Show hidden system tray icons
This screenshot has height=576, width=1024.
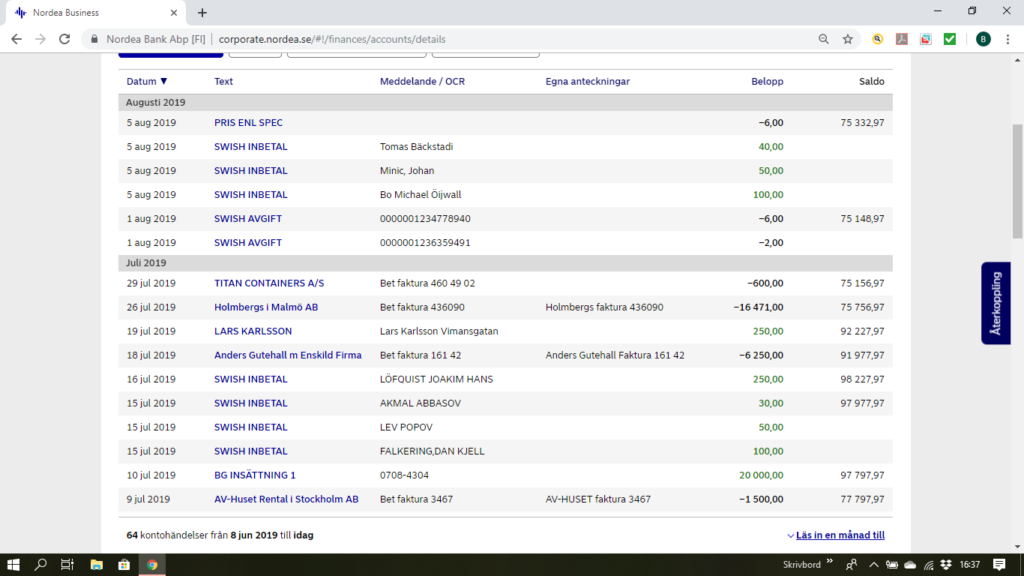873,565
